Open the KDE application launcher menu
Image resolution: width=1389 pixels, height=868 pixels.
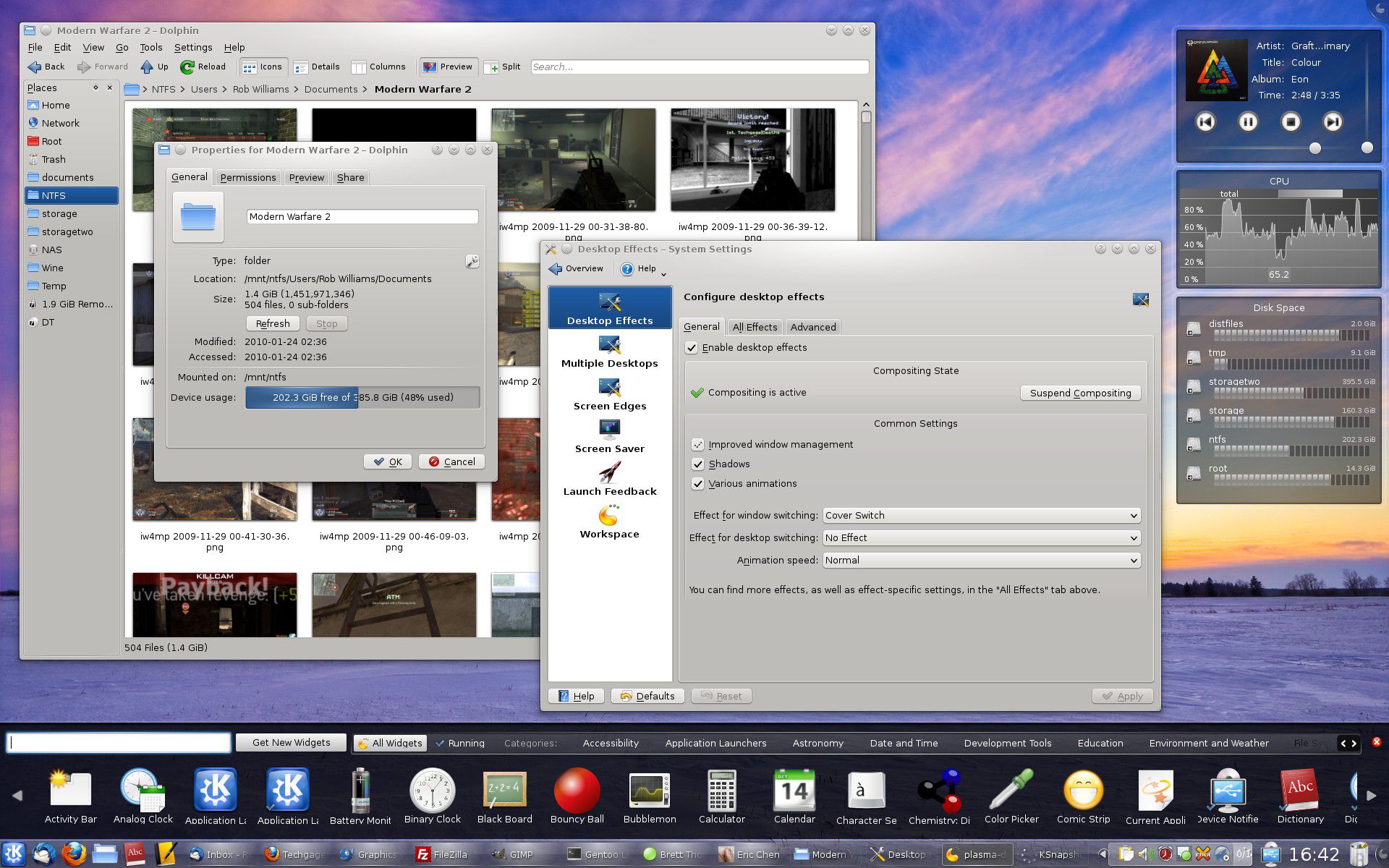pos(14,854)
